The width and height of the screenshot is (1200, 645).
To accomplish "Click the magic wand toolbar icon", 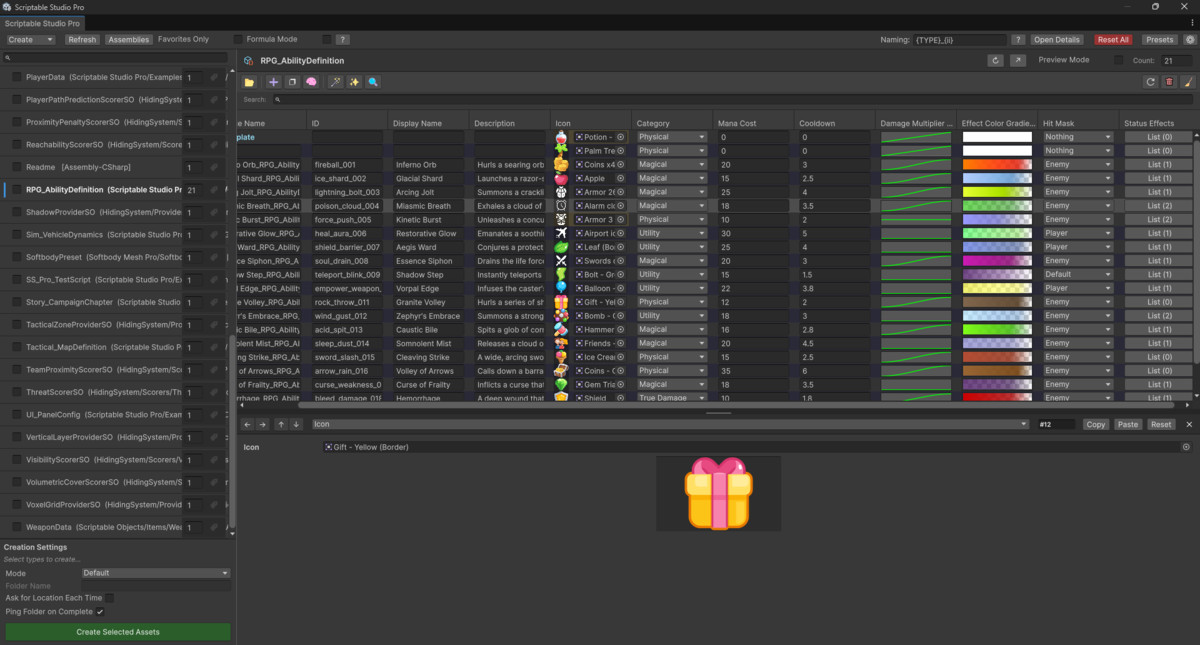I will click(334, 82).
